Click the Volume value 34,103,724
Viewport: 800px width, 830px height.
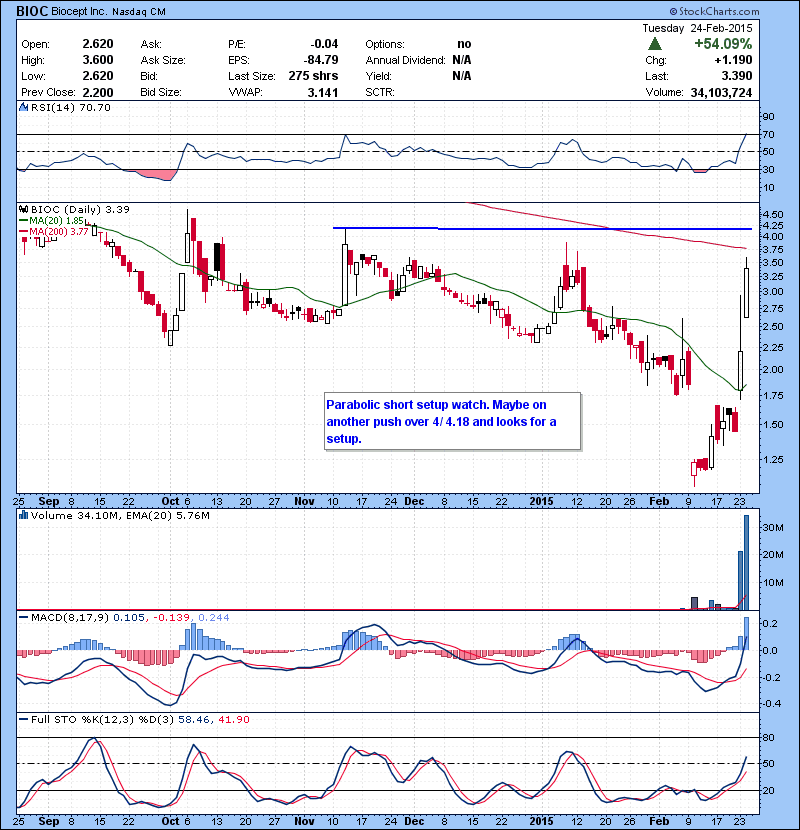pos(721,92)
